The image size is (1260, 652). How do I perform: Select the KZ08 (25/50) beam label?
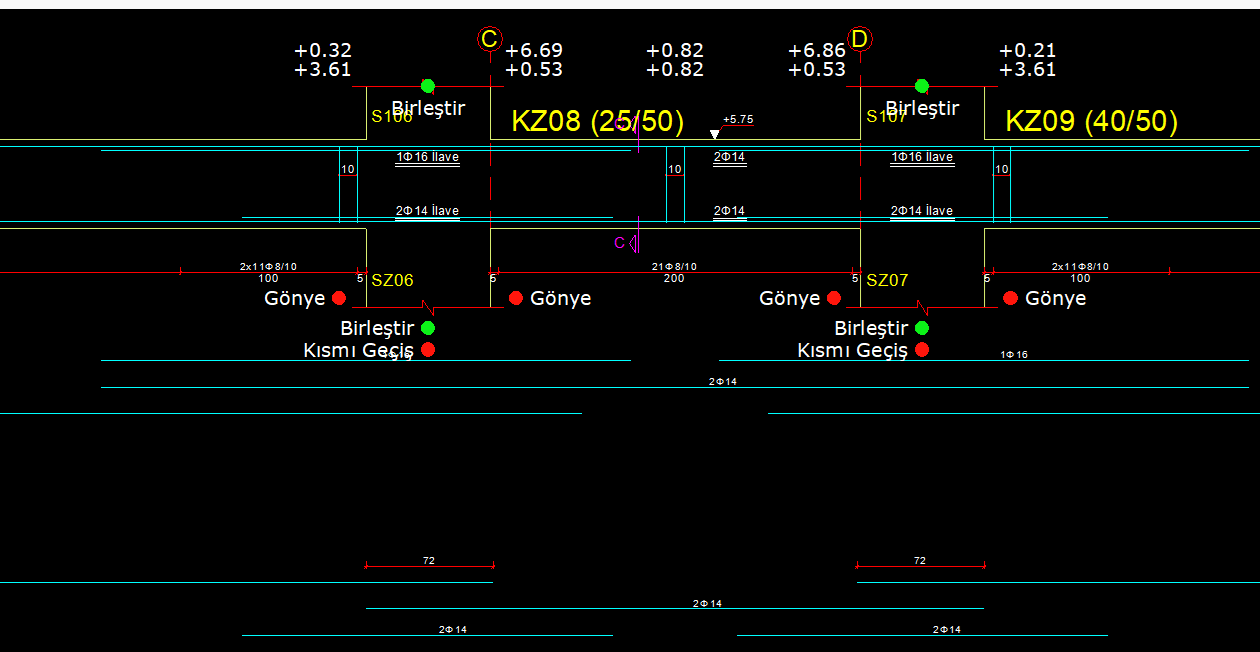(x=597, y=122)
